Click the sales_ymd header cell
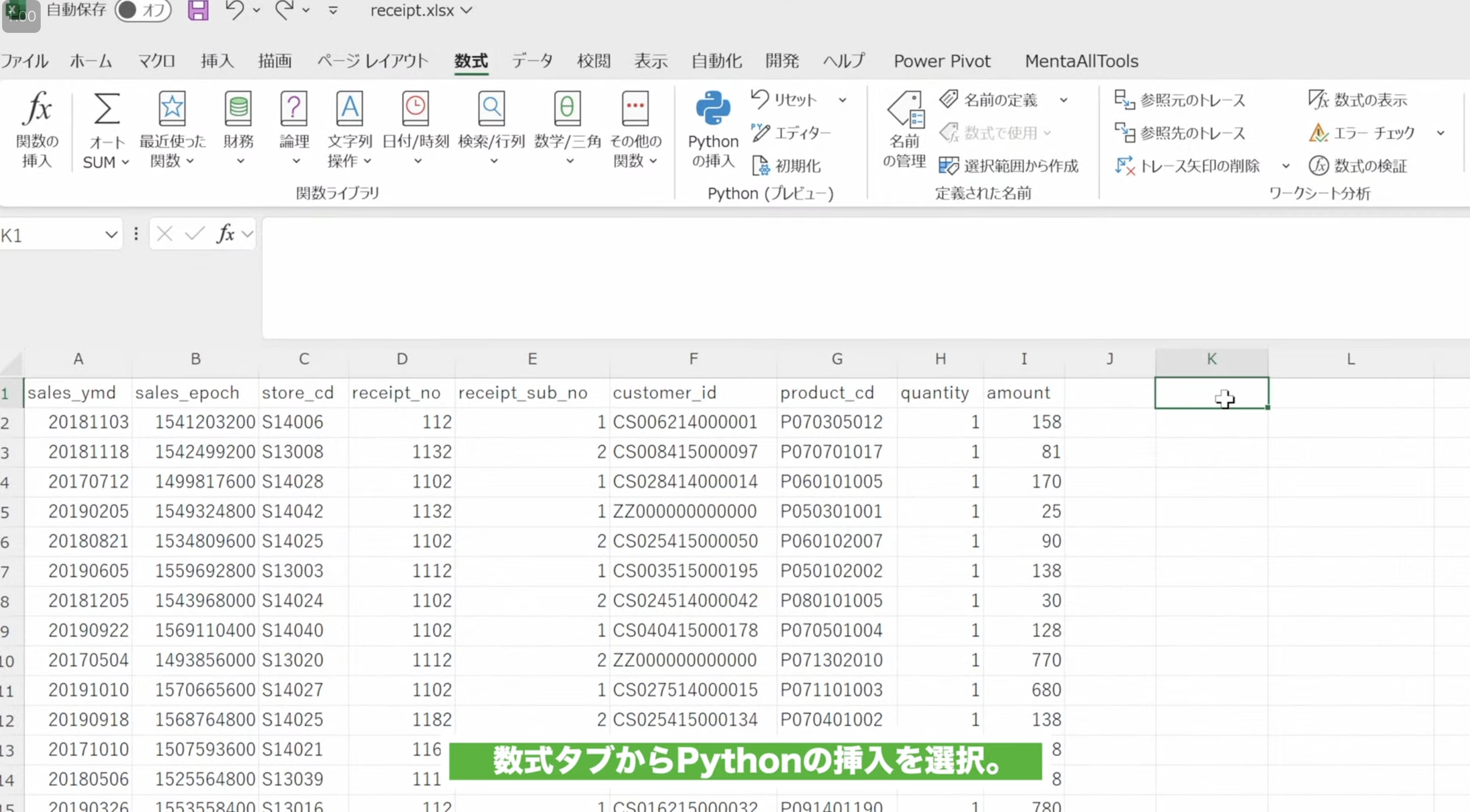This screenshot has height=812, width=1470. click(x=78, y=392)
